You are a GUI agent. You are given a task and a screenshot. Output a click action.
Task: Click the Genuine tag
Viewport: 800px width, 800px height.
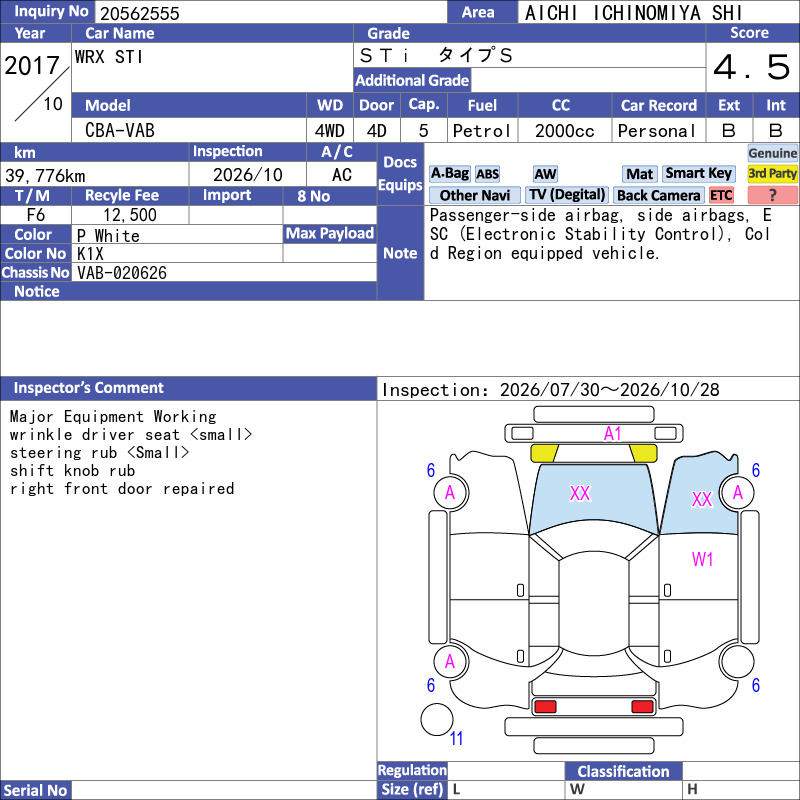click(x=772, y=153)
